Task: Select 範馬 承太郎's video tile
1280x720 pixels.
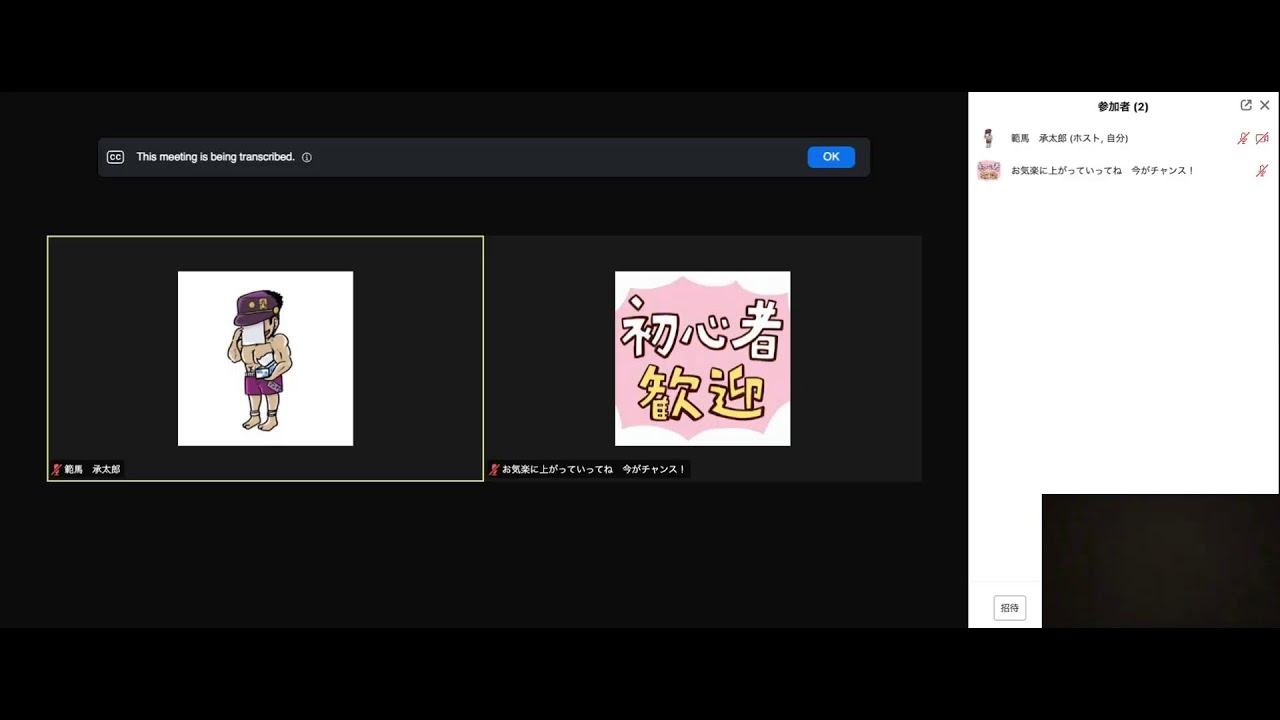Action: (265, 358)
